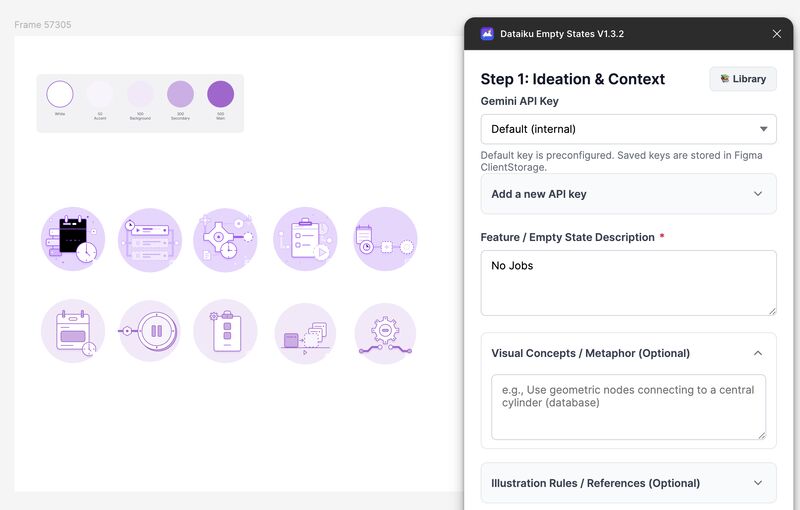Viewport: 800px width, 510px height.
Task: Click the Dataiku plugin logo icon
Action: [487, 34]
